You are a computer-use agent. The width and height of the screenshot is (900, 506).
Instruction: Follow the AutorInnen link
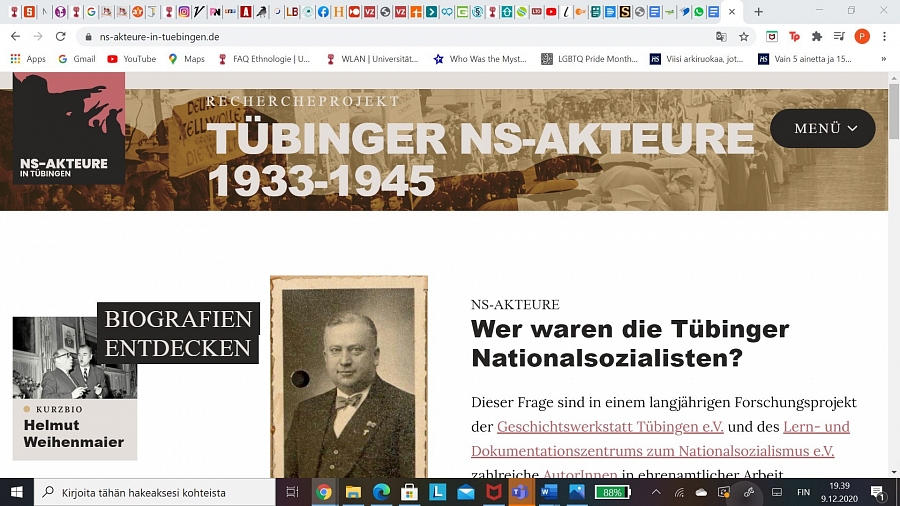(580, 474)
